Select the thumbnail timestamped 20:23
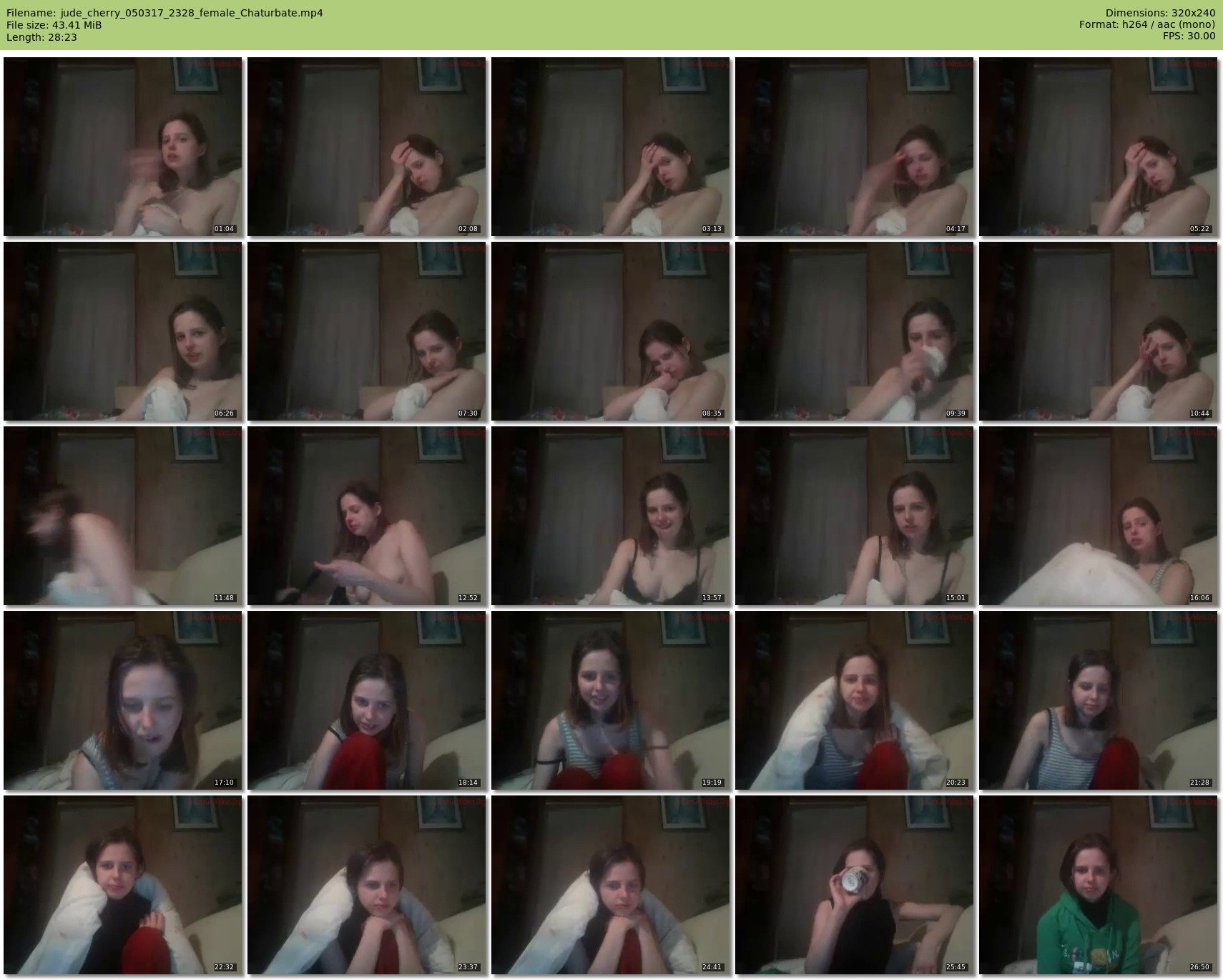 coord(854,700)
